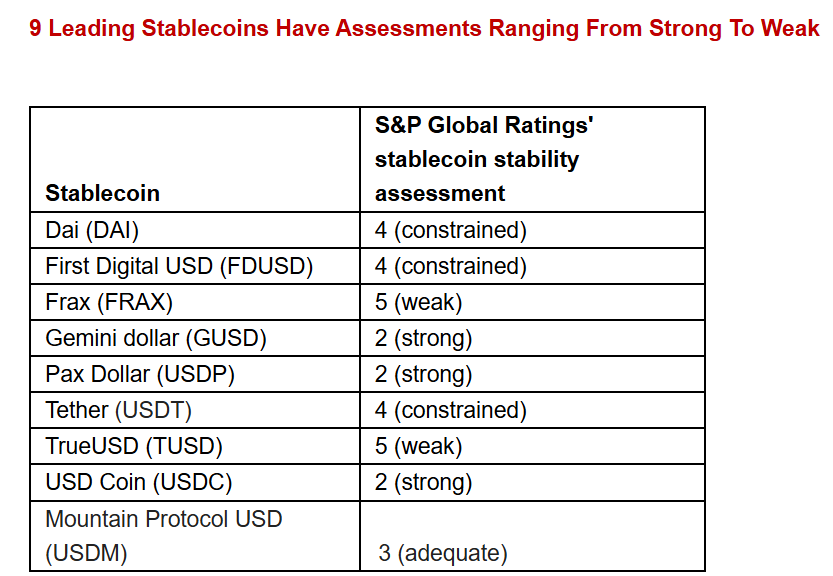Click the Gemini dollar (GUSD) cell
Viewport: 833px width, 576px height.
pos(156,338)
